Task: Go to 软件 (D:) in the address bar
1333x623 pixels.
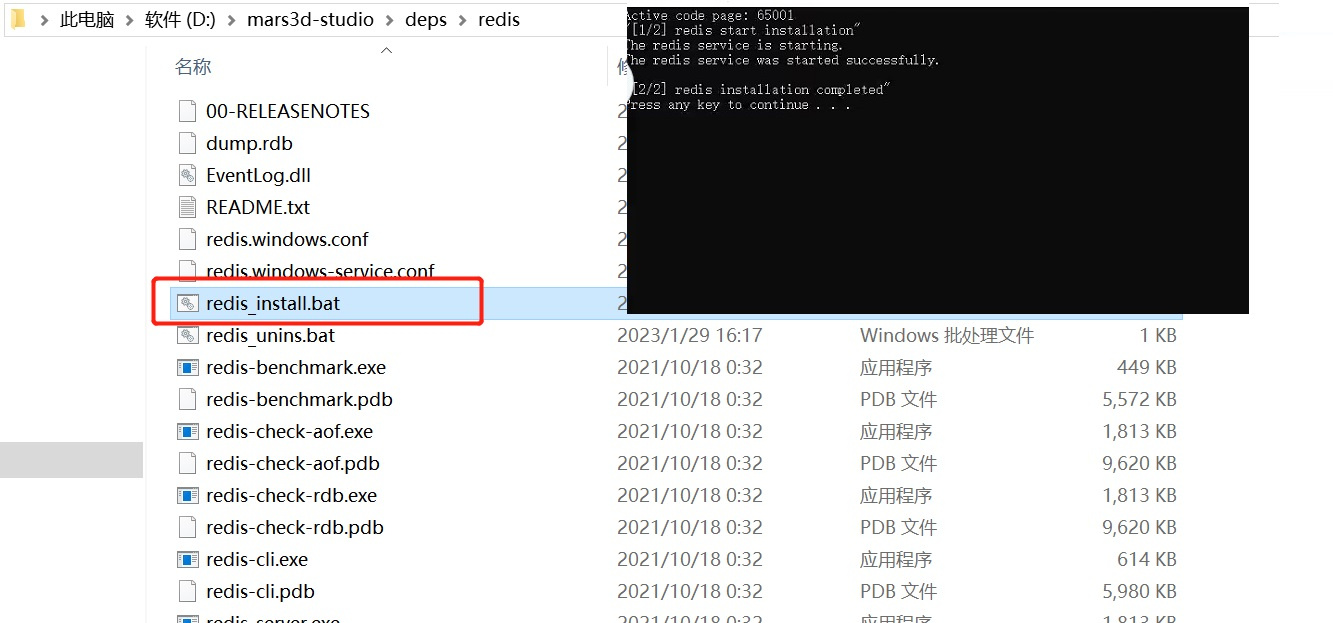Action: [180, 20]
